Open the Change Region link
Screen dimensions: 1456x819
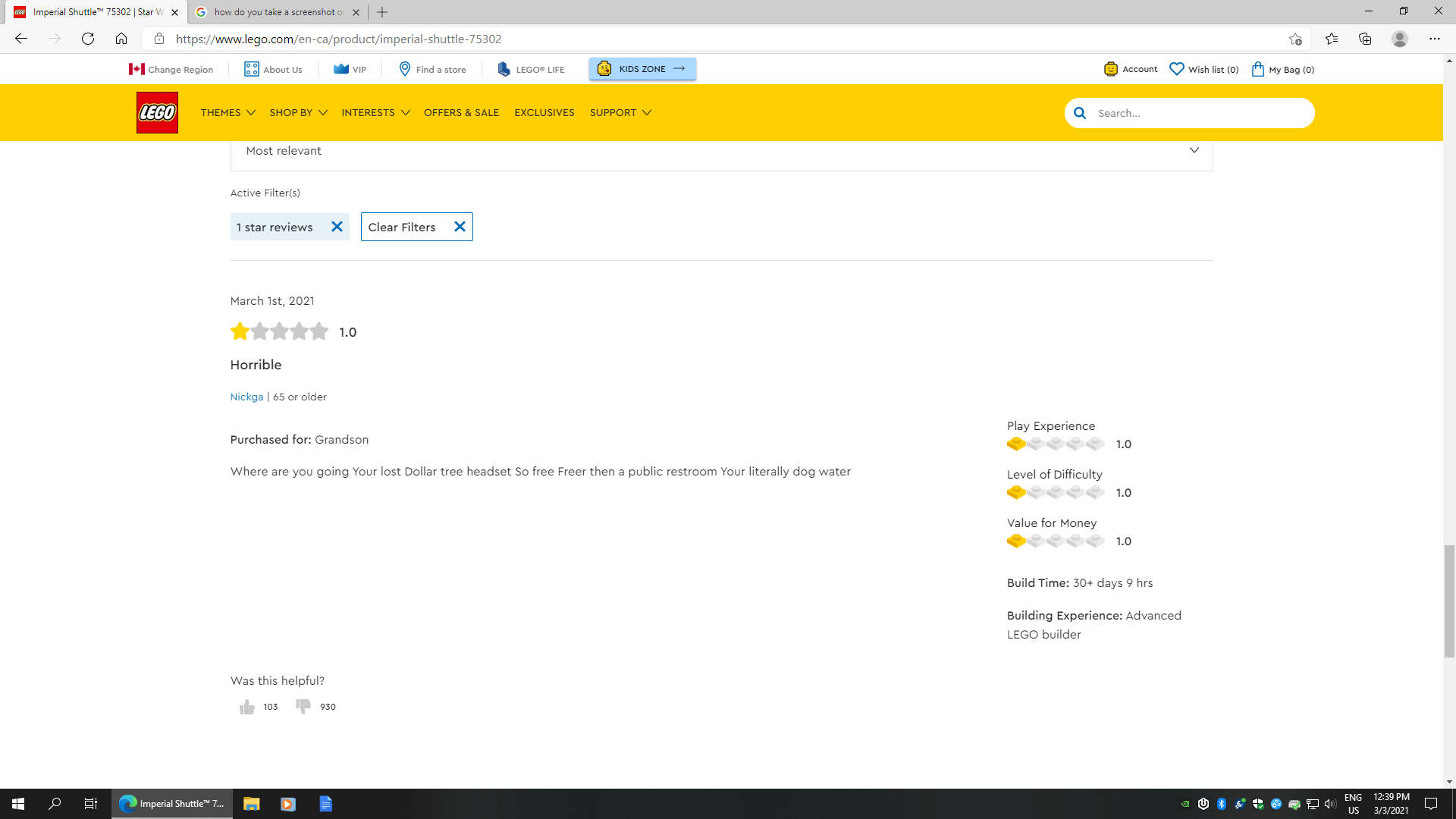point(171,69)
